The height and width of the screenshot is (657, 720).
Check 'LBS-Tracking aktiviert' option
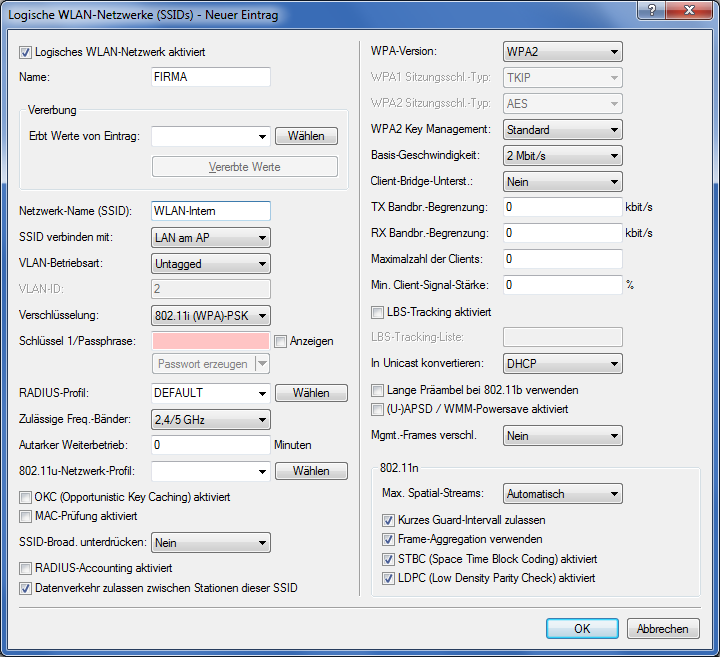pos(378,312)
